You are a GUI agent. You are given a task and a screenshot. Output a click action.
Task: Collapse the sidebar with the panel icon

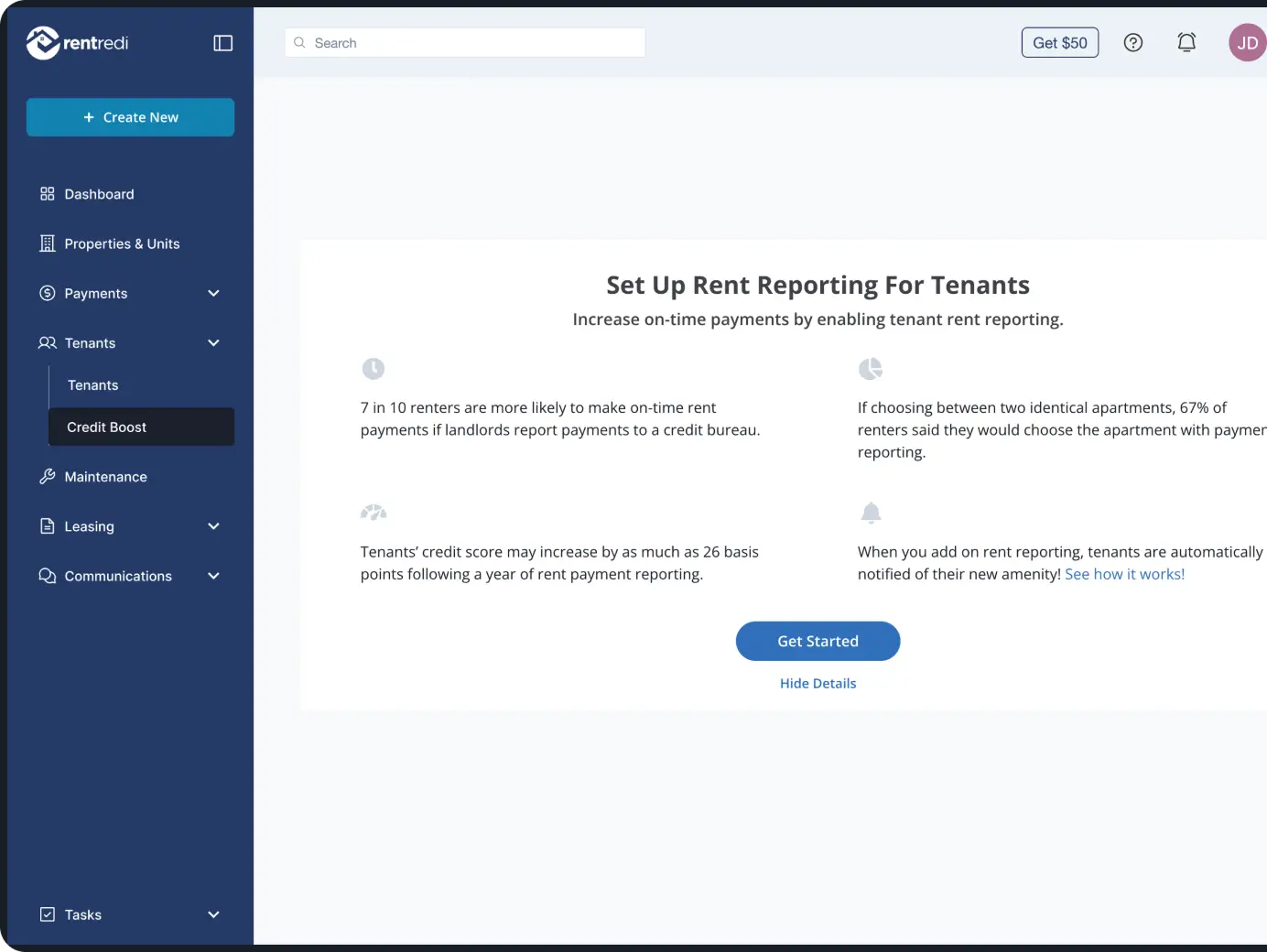coord(222,43)
